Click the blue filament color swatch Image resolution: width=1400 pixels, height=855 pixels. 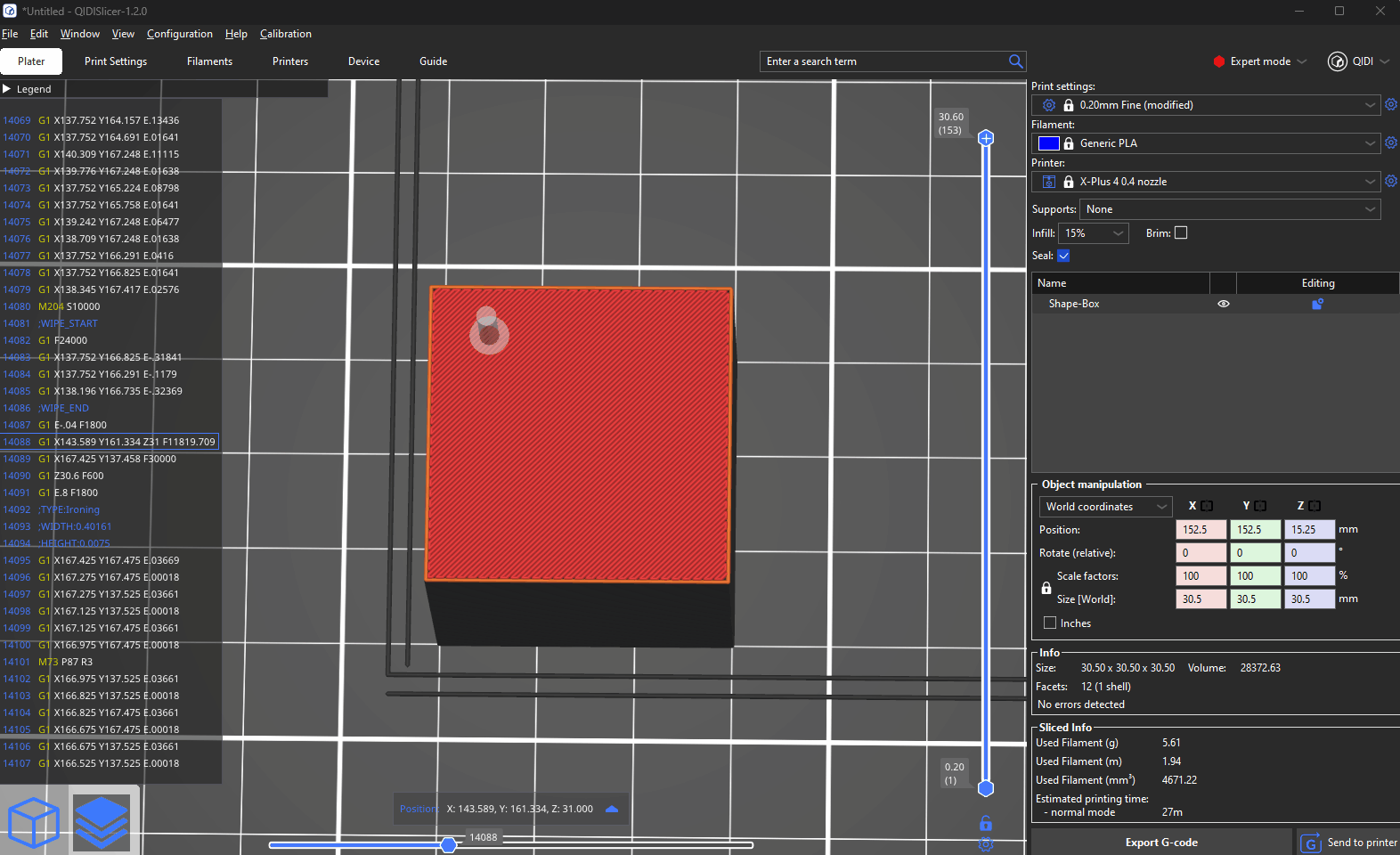[x=1048, y=143]
